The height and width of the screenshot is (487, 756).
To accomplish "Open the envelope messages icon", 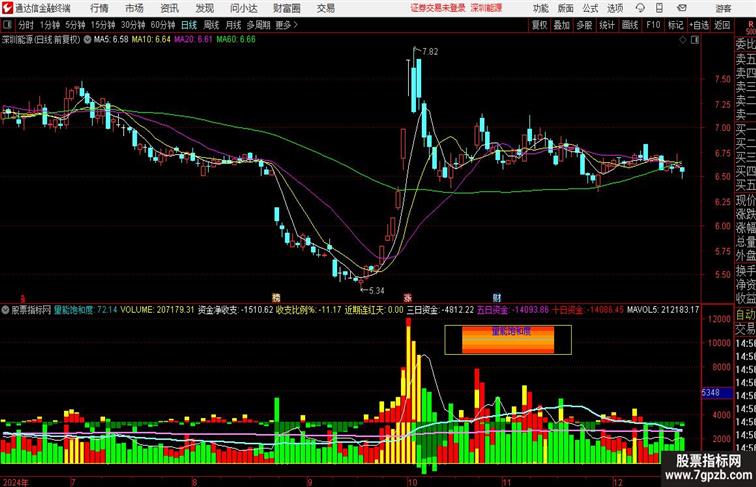I will [682, 8].
